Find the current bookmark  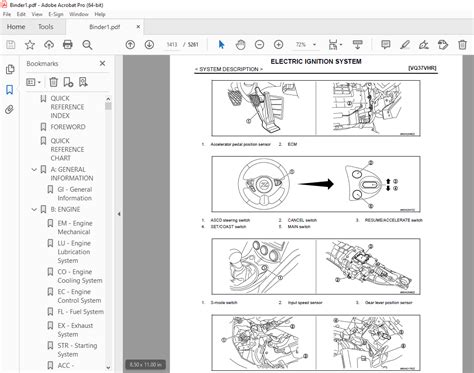[83, 82]
